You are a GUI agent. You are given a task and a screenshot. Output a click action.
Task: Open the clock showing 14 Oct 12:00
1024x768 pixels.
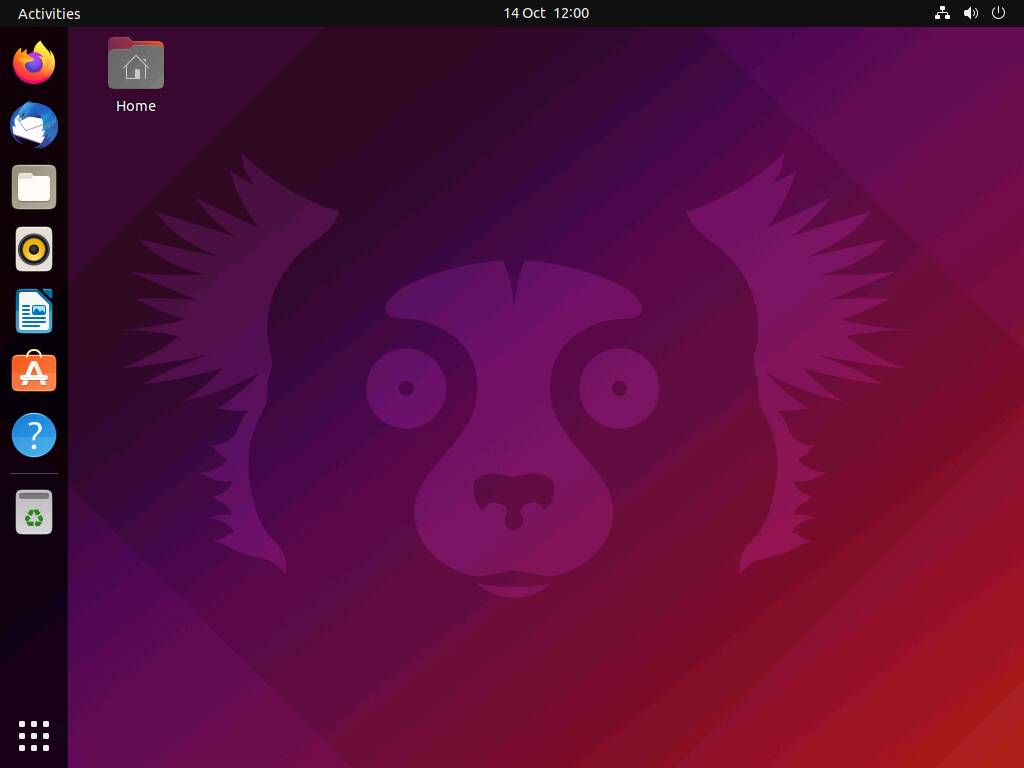[x=546, y=13]
